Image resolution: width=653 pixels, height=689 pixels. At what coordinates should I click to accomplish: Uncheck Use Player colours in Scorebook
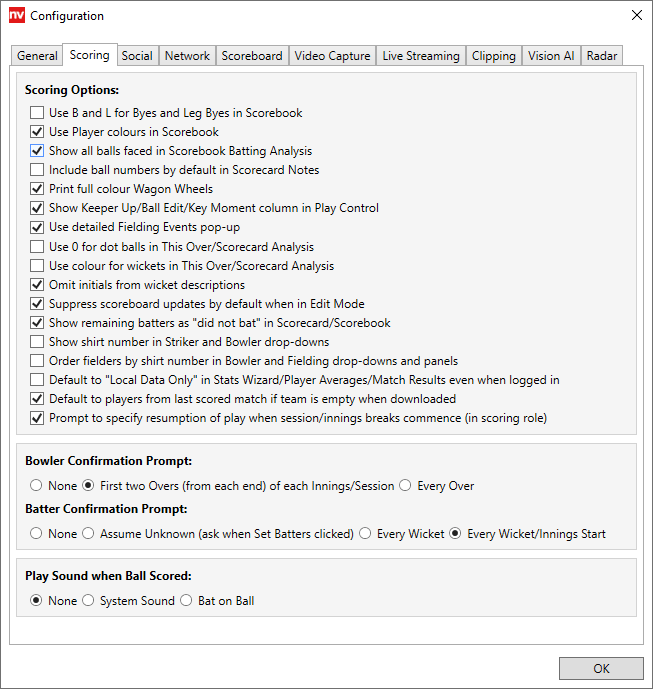pos(37,132)
